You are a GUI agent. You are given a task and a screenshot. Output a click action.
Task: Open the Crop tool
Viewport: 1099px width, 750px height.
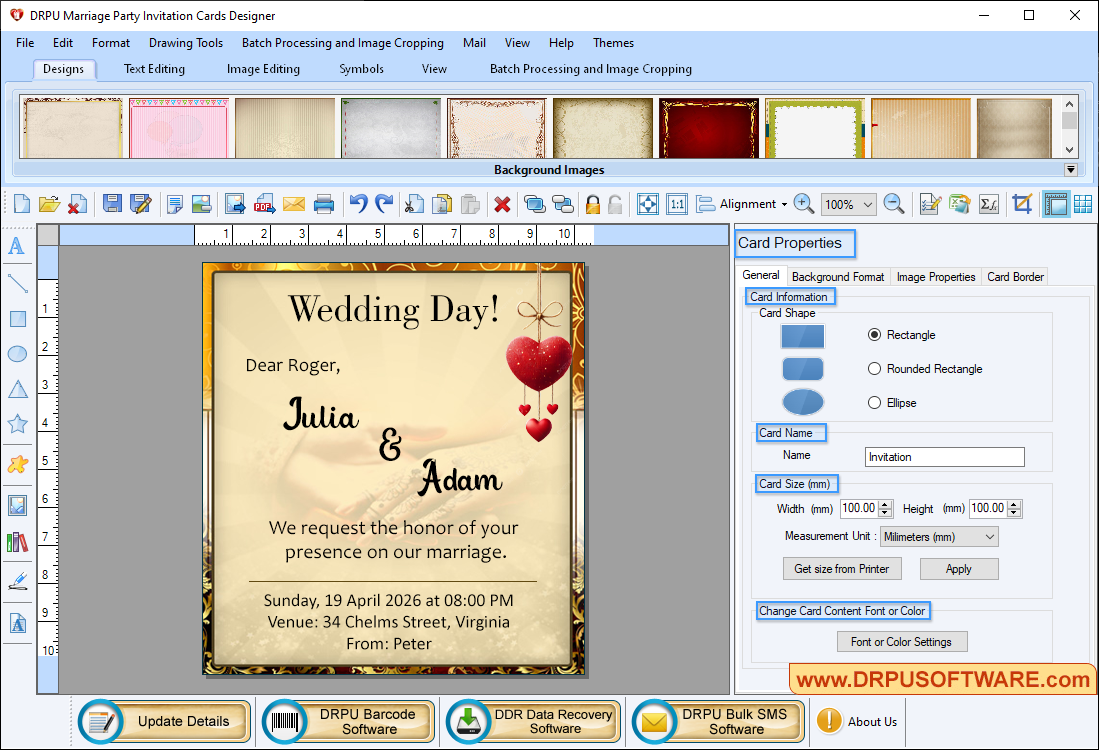(1022, 203)
